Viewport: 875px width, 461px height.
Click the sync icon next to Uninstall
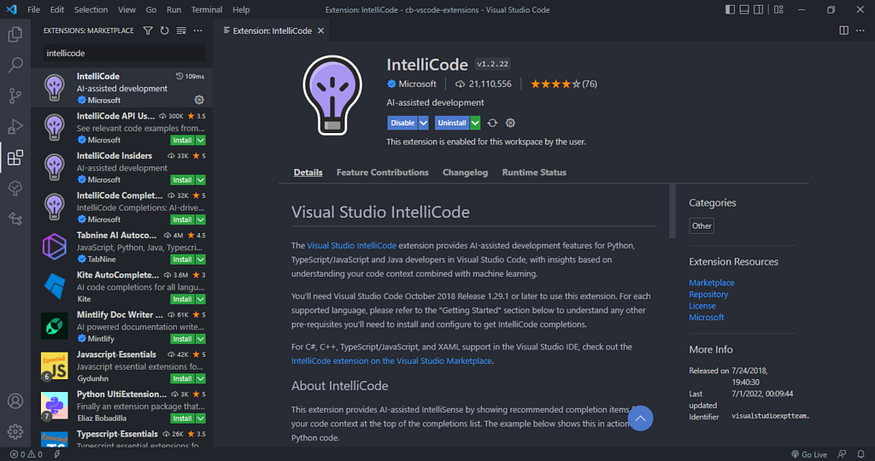(x=492, y=122)
